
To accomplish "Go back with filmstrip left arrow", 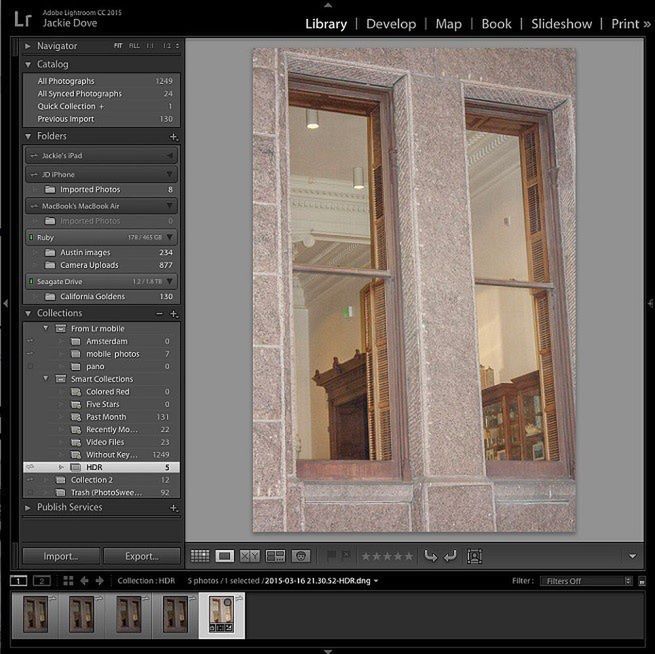I will (84, 580).
